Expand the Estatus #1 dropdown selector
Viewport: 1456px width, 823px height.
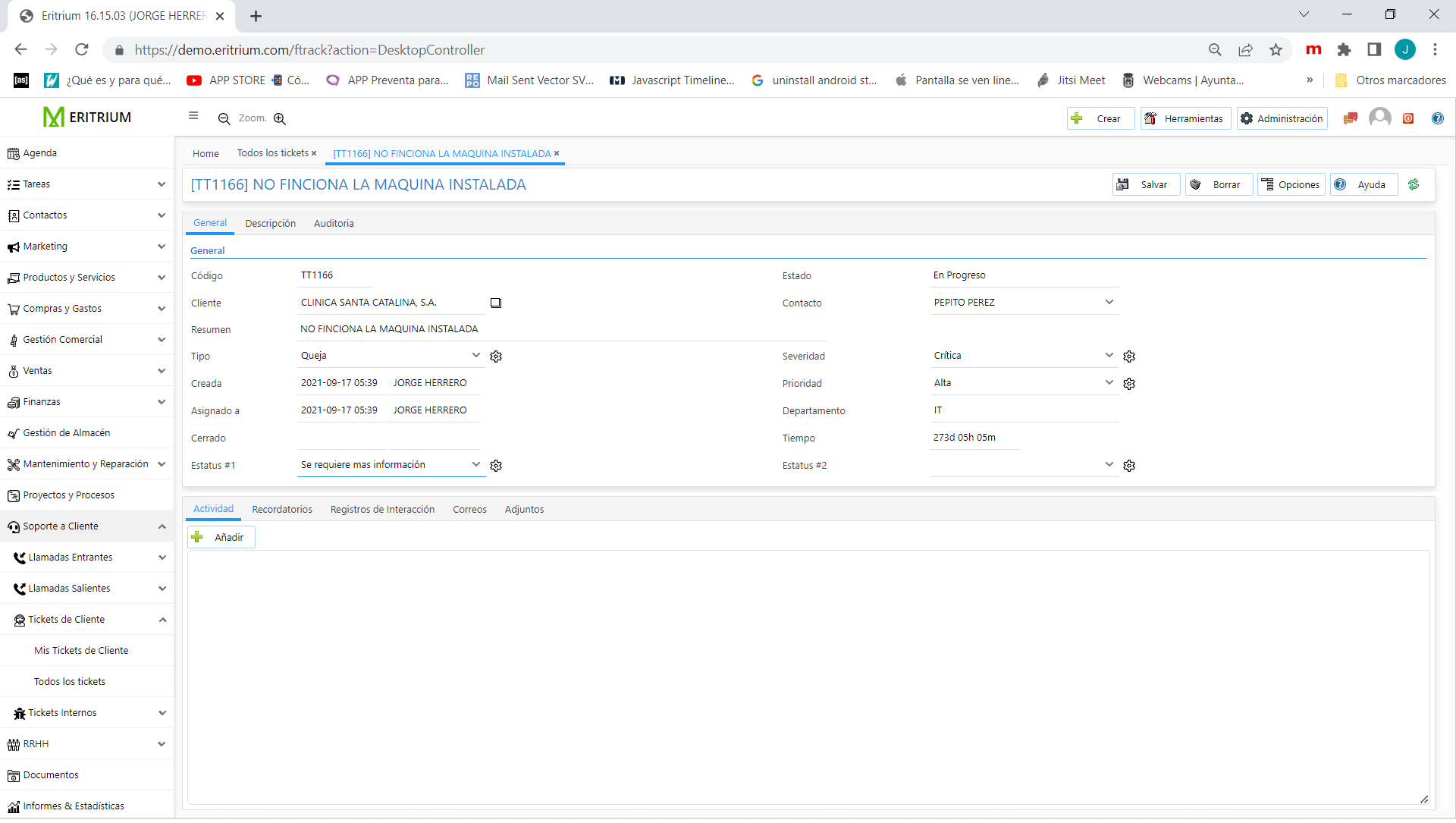click(x=475, y=464)
